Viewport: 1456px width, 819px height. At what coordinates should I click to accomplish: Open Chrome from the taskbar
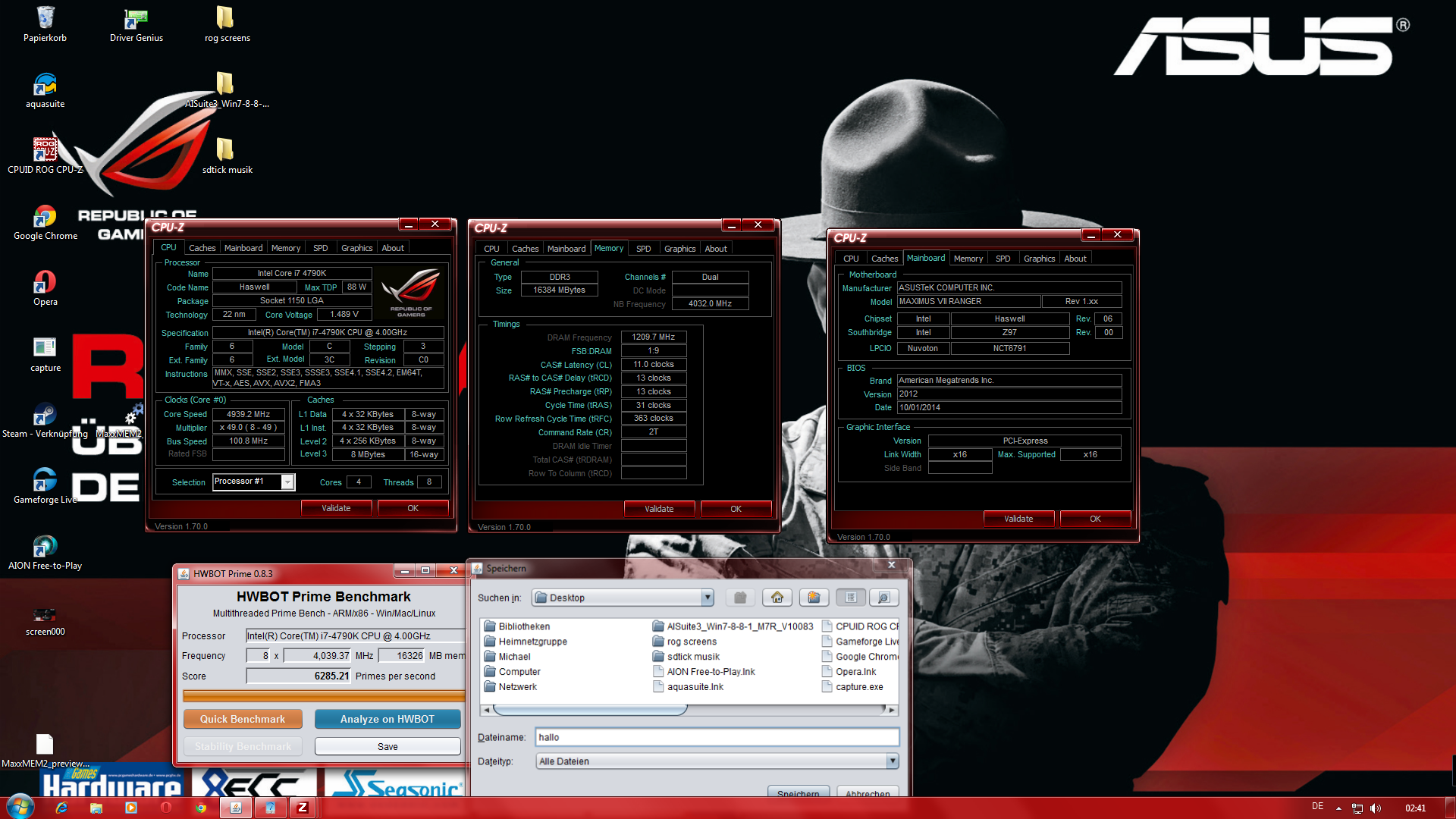201,808
